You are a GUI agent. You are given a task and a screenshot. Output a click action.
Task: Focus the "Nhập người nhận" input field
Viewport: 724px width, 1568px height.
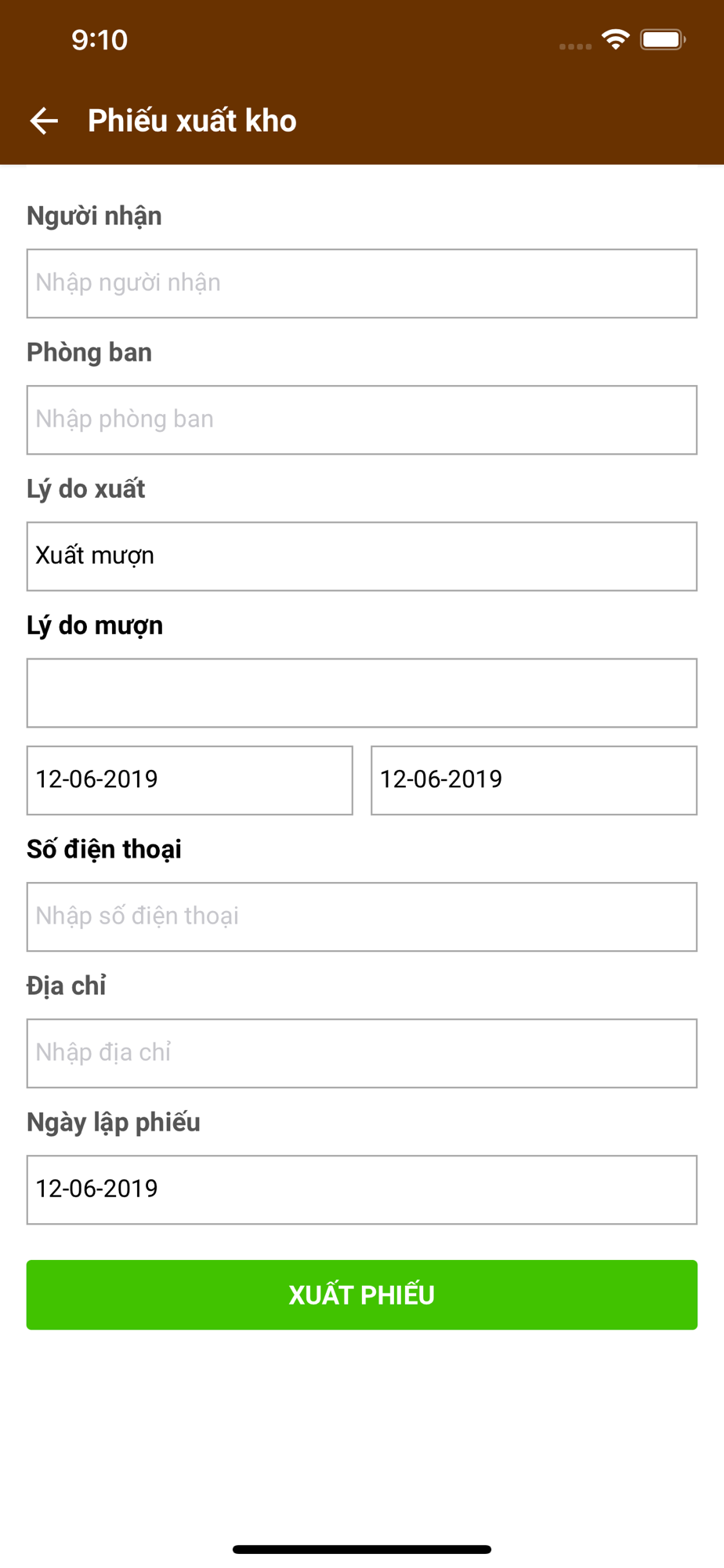click(362, 283)
